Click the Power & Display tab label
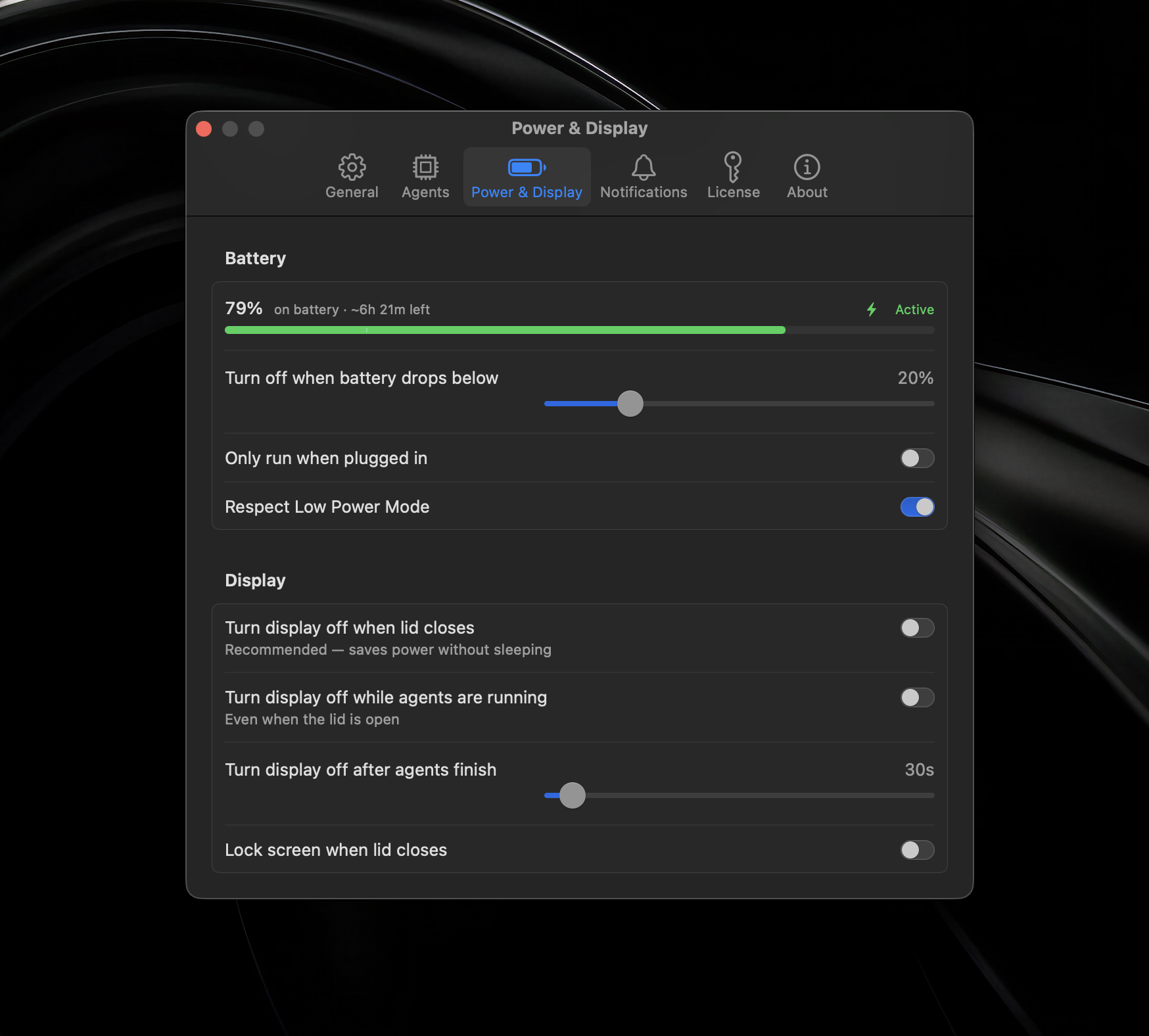The height and width of the screenshot is (1036, 1149). 527,193
